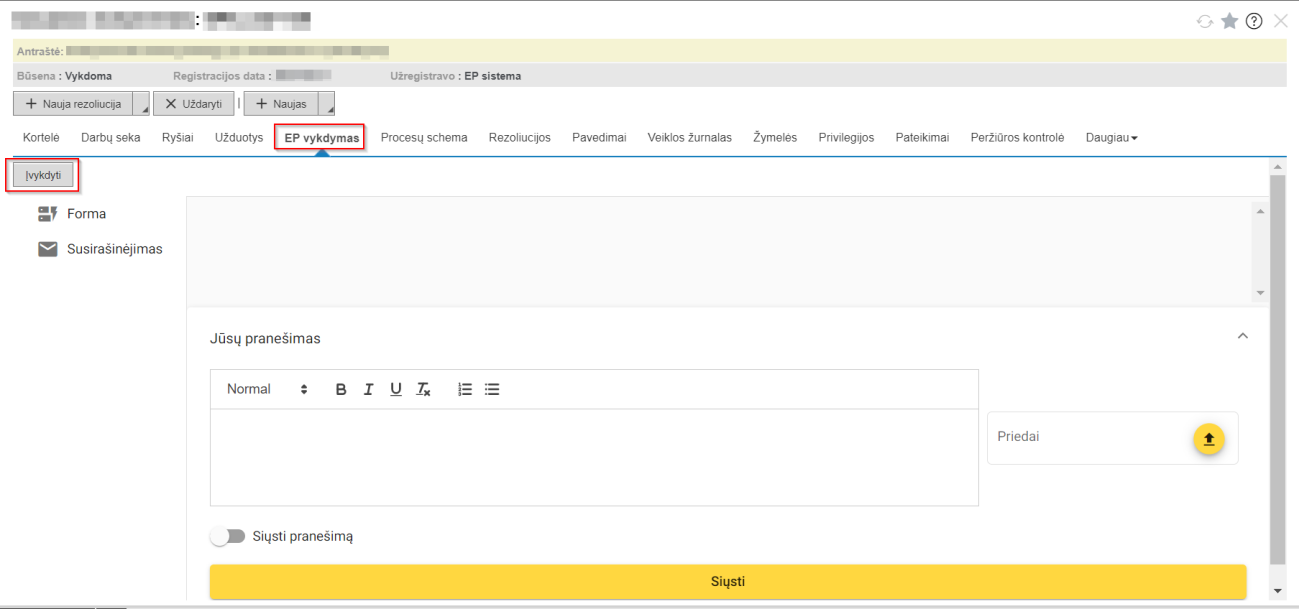Apply italic formatting in editor
The height and width of the screenshot is (609, 1299).
(368, 390)
